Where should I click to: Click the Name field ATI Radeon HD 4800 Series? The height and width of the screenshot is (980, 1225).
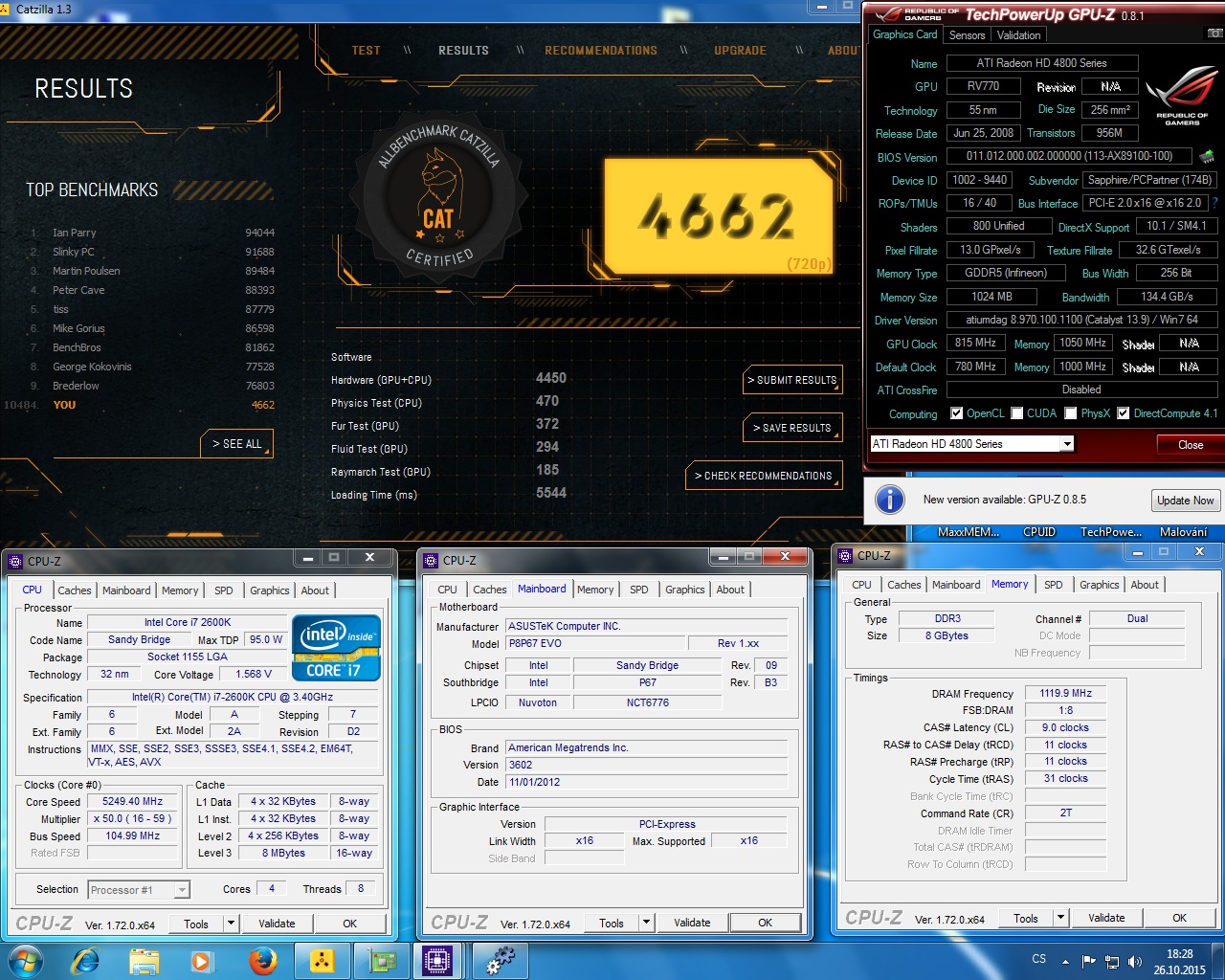tap(1042, 63)
